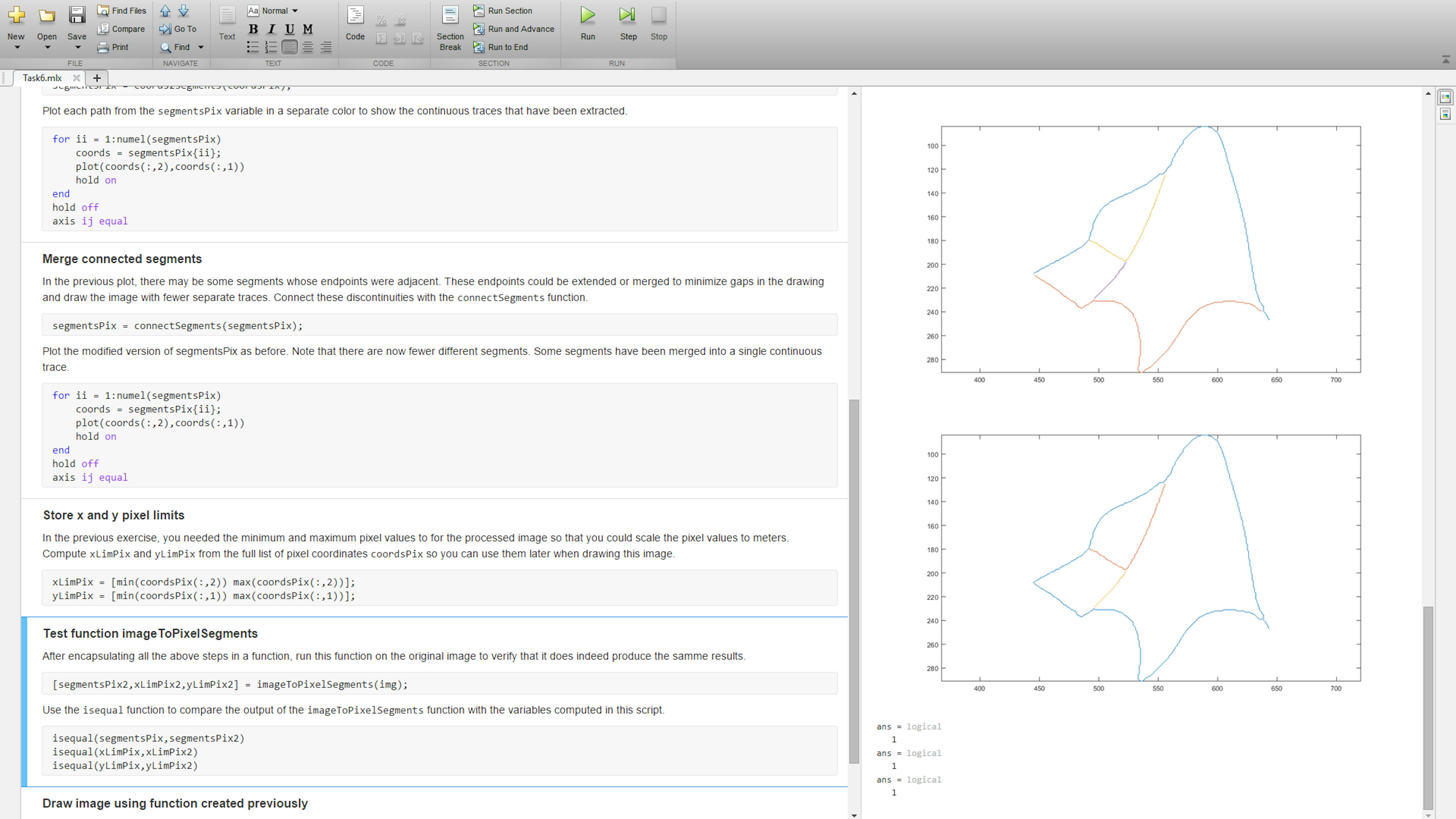Save the live script with Save icon
This screenshot has width=1456, height=819.
point(77,15)
